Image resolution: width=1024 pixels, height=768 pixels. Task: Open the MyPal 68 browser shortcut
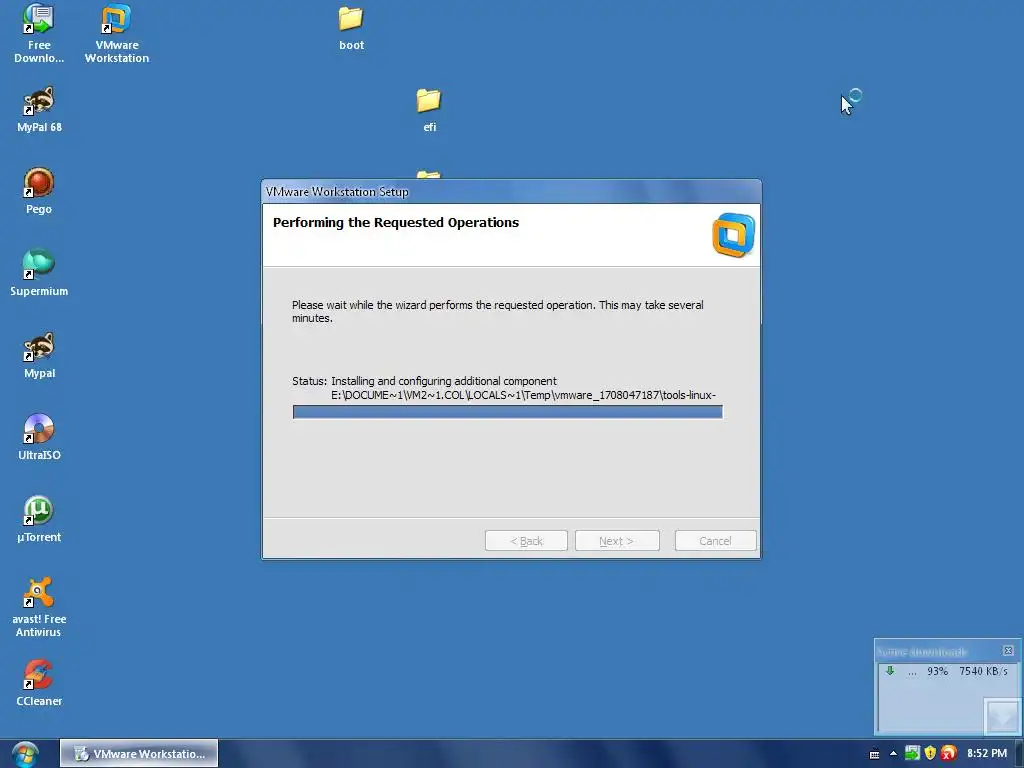tap(39, 110)
